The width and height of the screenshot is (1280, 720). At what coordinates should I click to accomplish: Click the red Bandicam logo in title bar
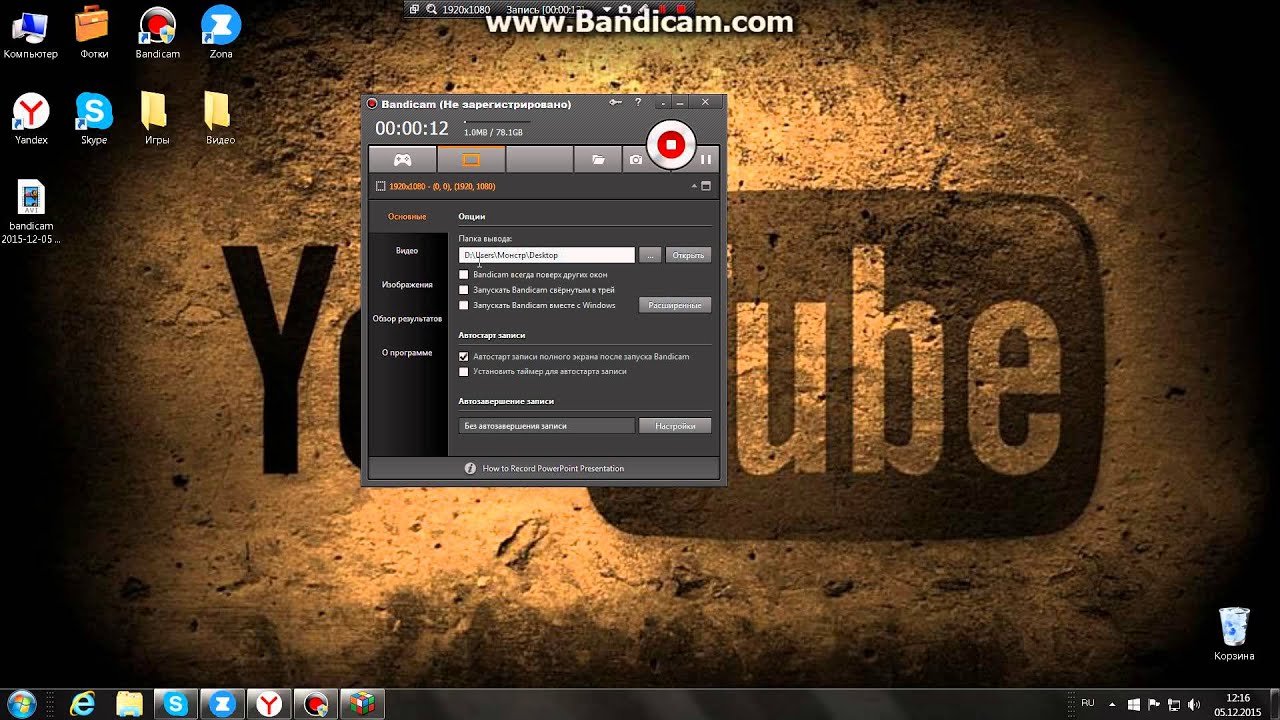372,104
